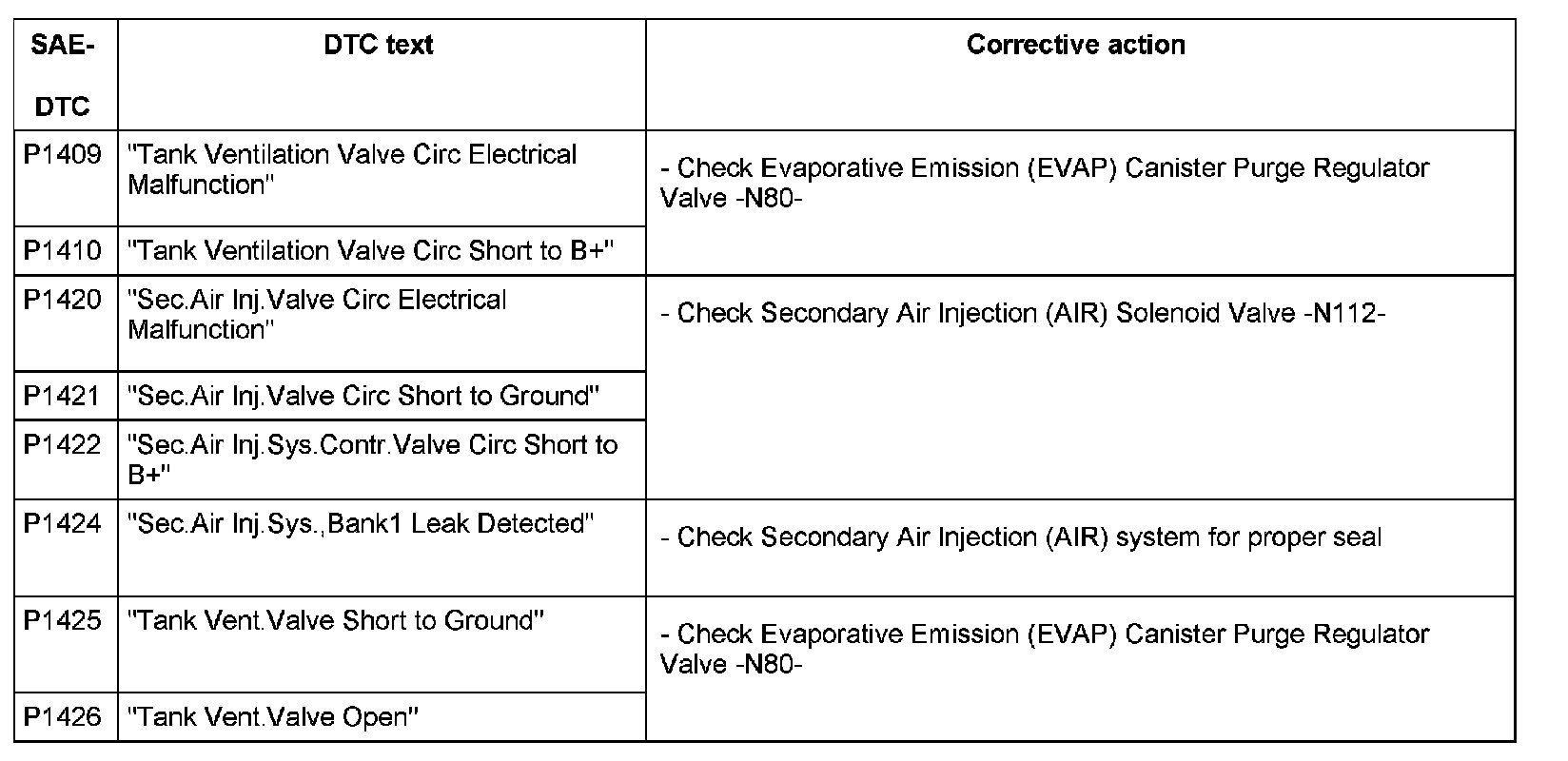1568x761 pixels.
Task: Select the P1421 code cell
Action: coord(63,396)
